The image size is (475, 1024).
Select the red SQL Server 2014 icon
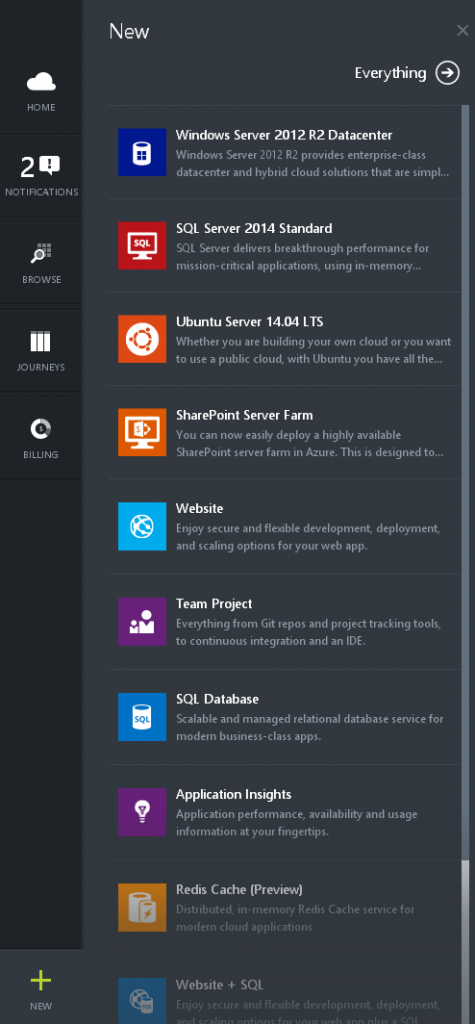[x=142, y=246]
